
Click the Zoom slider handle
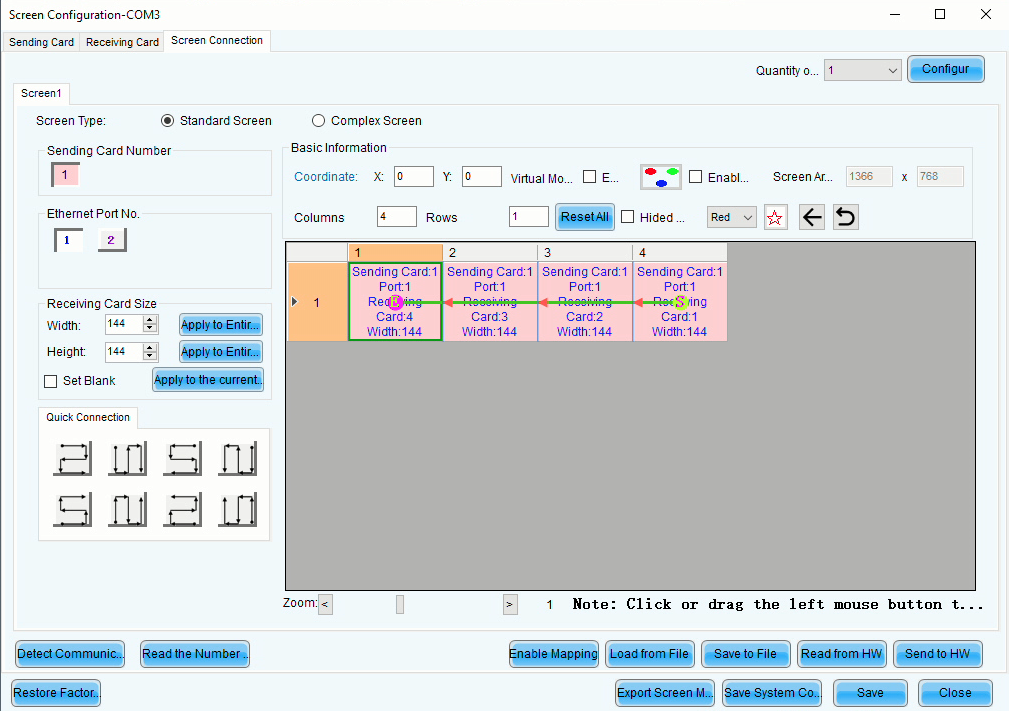click(x=400, y=604)
